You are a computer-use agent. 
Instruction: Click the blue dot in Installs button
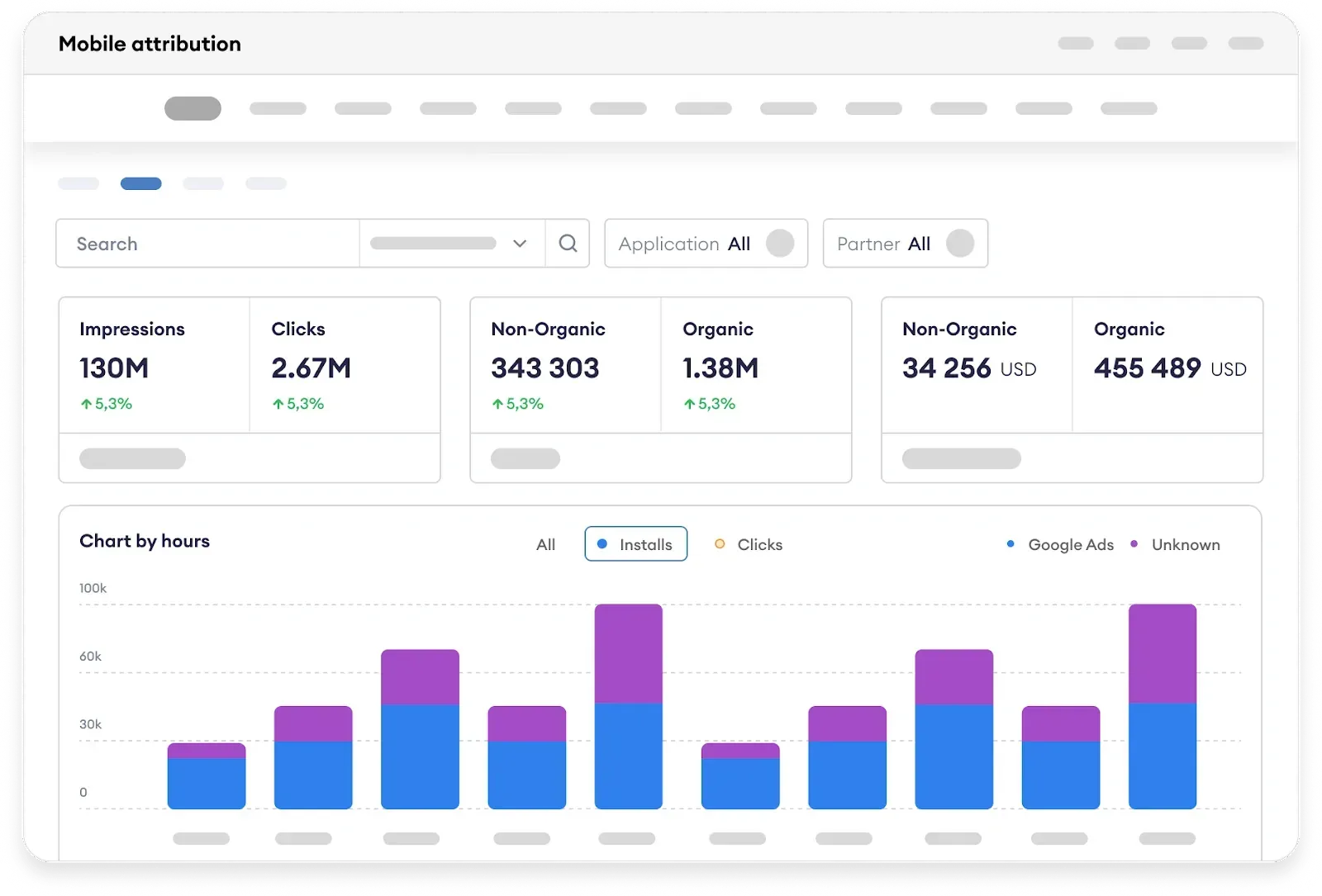(602, 544)
